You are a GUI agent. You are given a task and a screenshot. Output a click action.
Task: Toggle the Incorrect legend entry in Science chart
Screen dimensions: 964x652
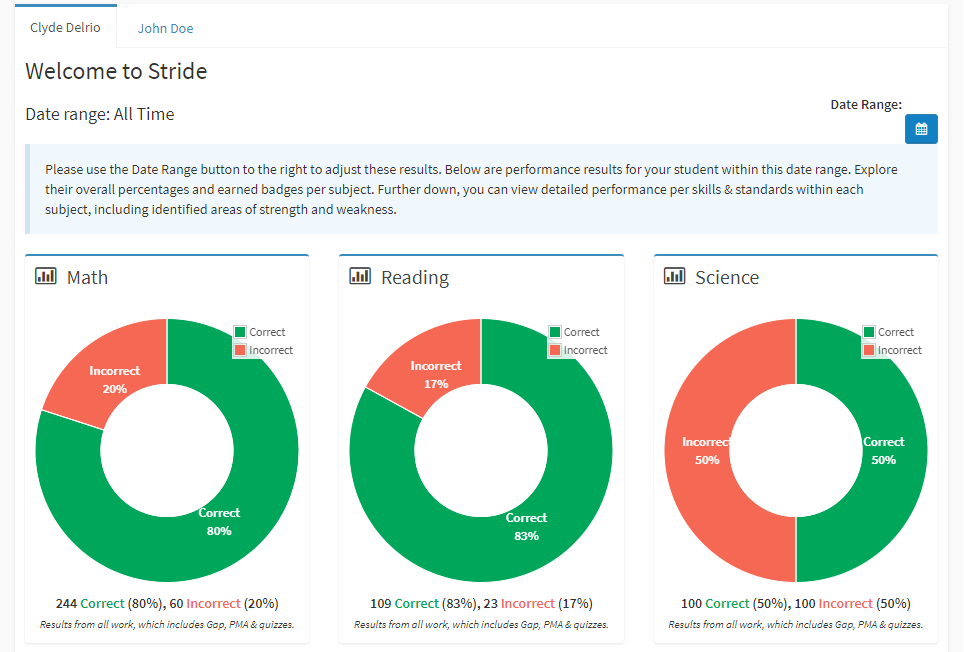coord(893,350)
